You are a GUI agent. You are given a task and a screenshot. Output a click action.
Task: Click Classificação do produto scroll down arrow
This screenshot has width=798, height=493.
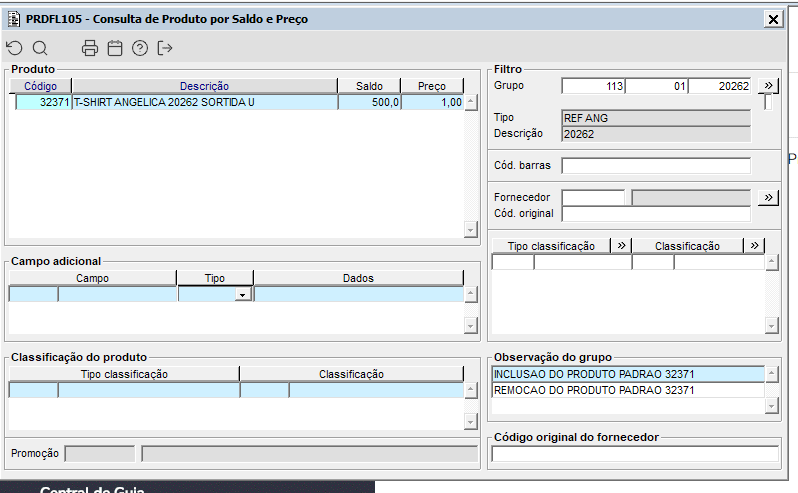tap(471, 421)
